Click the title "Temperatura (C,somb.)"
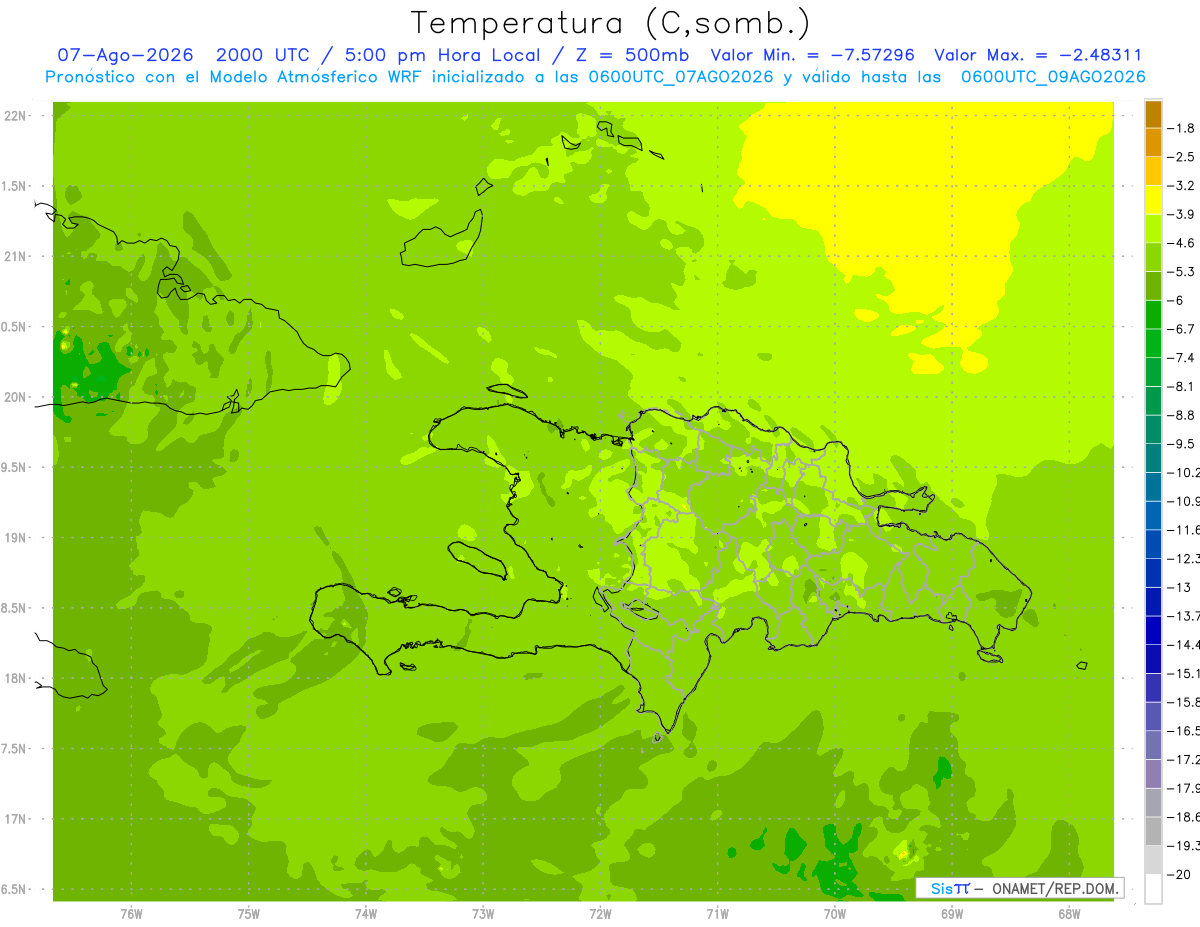The image size is (1200, 927). [611, 23]
